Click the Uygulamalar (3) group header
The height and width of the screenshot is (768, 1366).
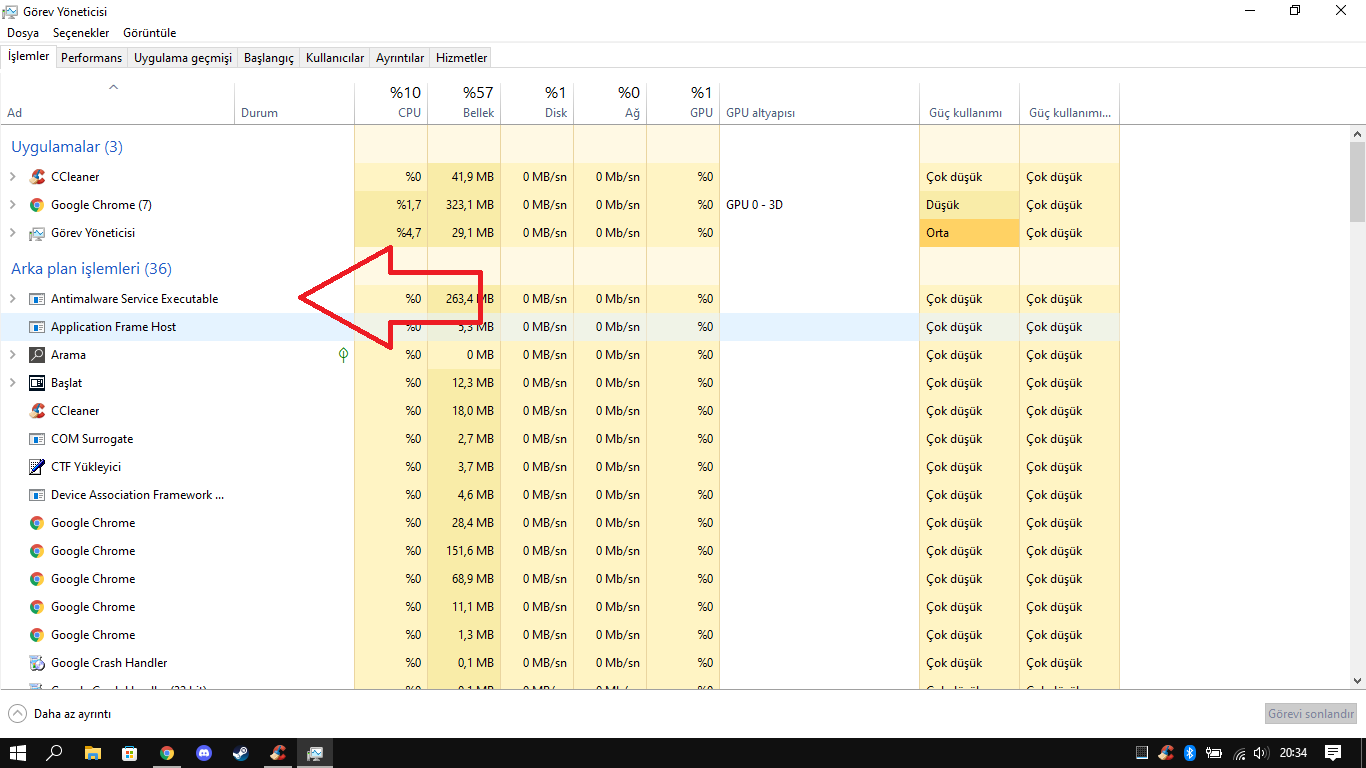67,147
